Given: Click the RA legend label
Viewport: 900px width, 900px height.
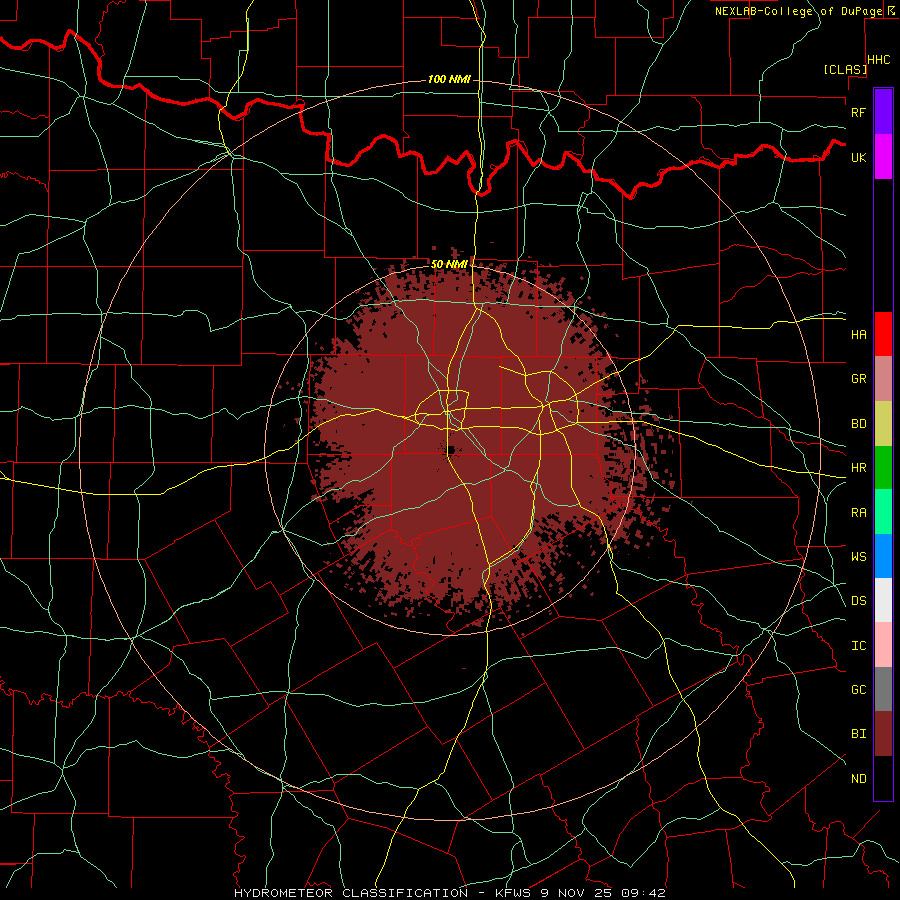Looking at the screenshot, I should (858, 513).
